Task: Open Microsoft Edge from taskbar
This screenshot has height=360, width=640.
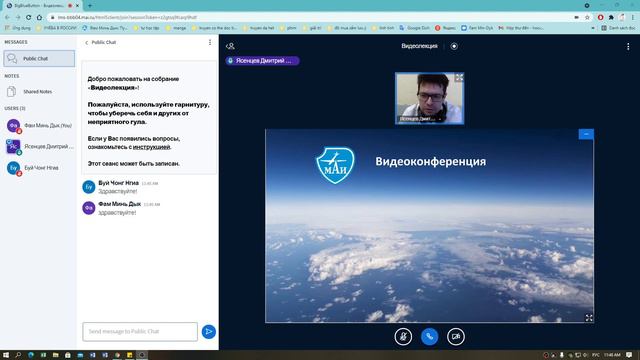Action: coord(31,355)
